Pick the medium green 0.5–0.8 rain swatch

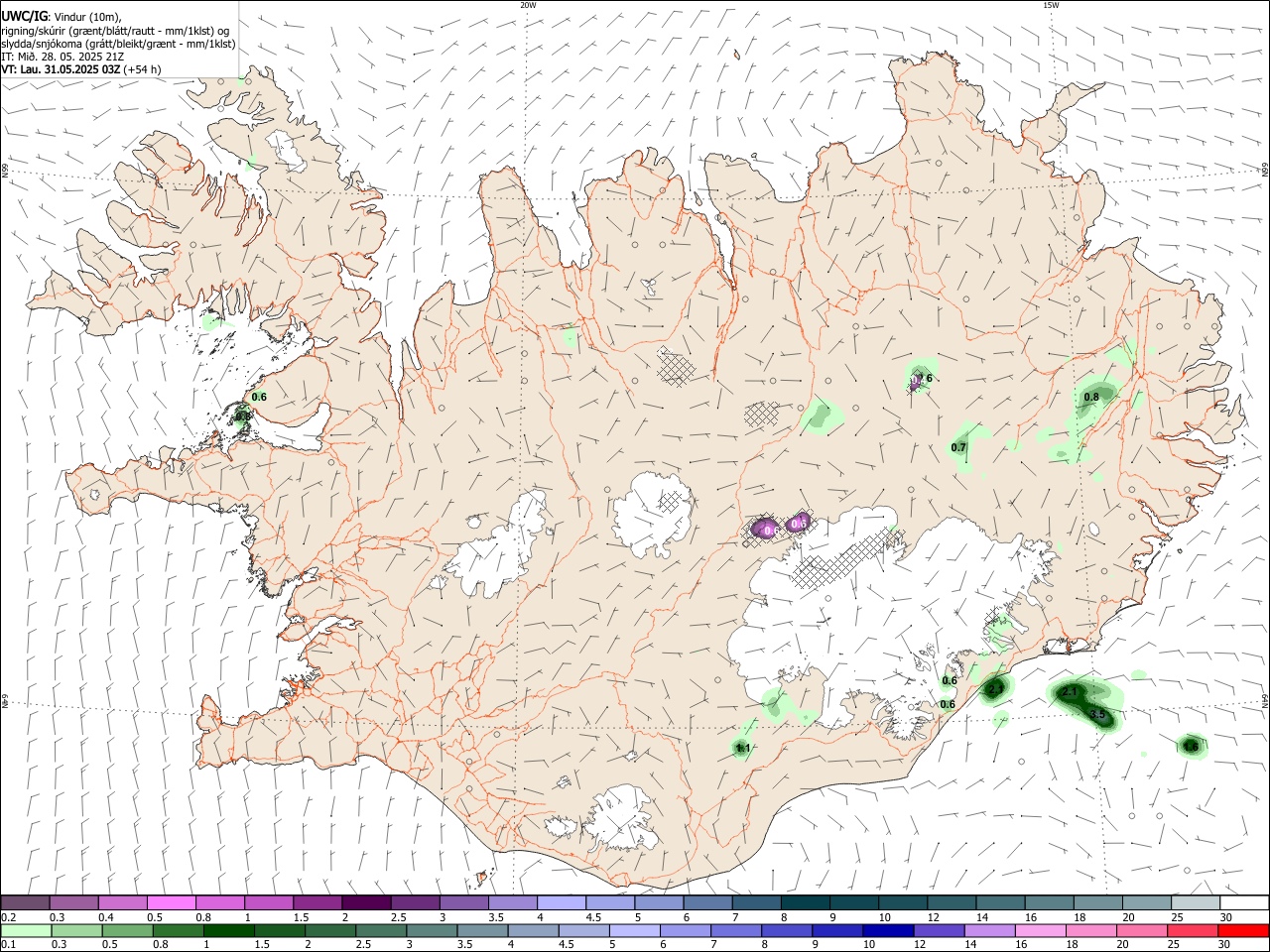(x=128, y=931)
